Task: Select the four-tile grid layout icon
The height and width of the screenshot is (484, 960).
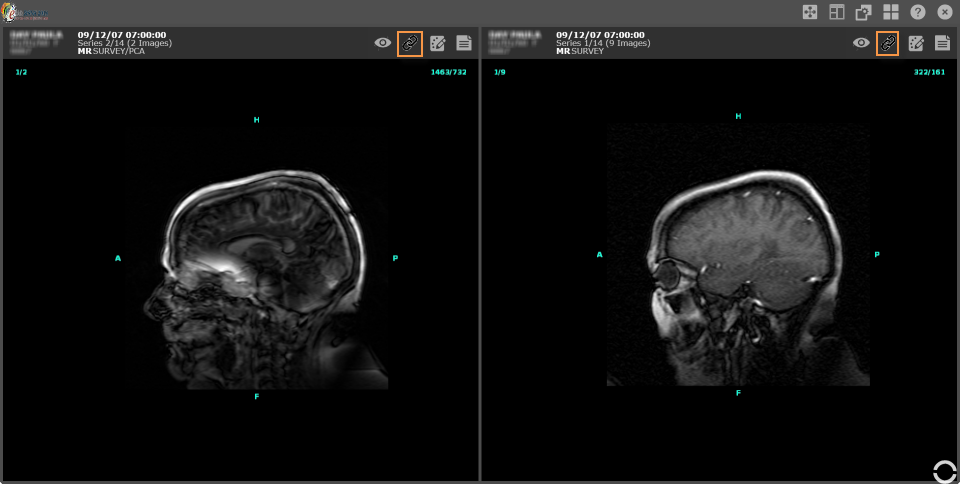Action: point(890,12)
